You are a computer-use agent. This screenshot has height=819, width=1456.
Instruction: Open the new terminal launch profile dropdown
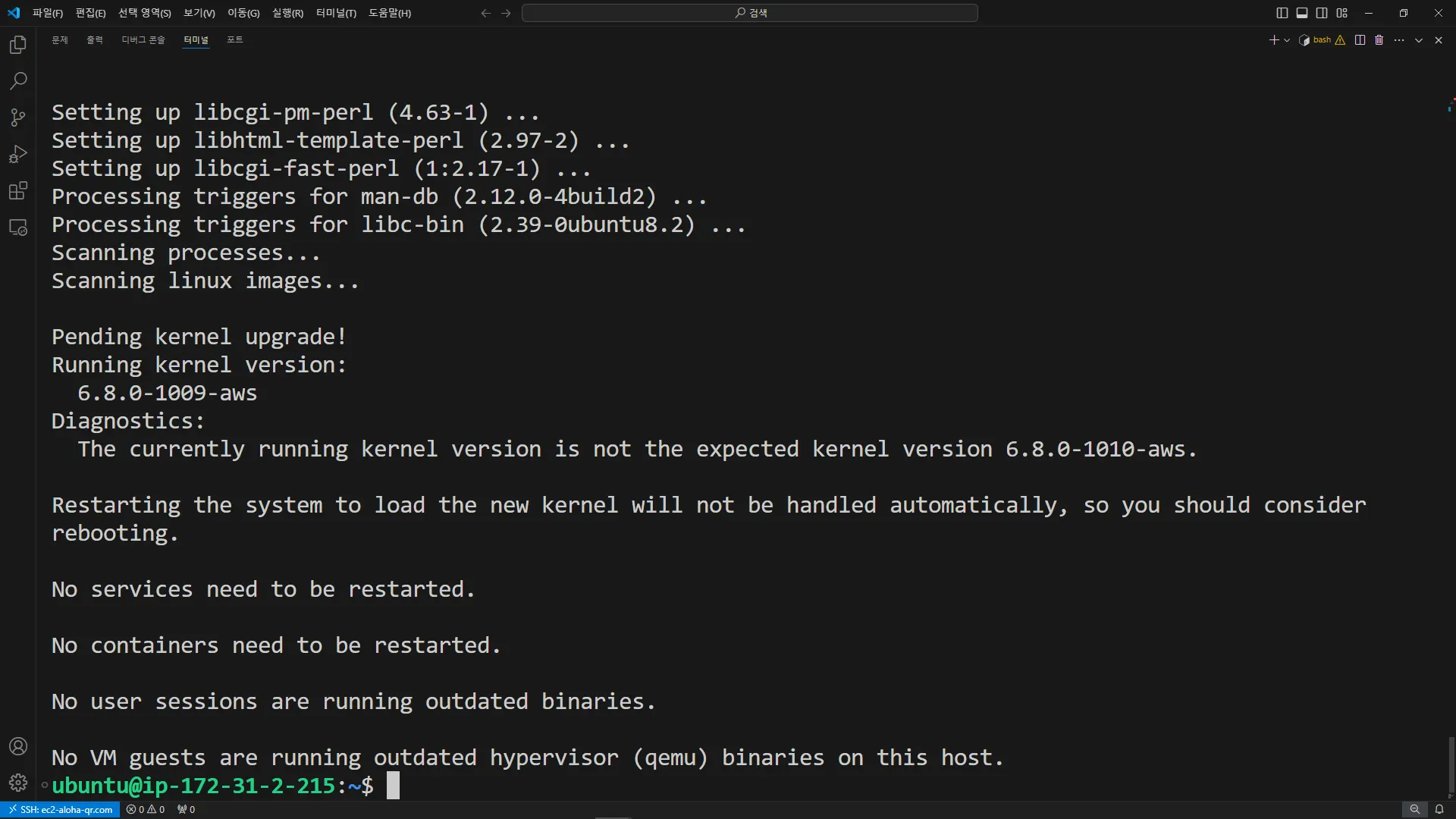[x=1287, y=40]
